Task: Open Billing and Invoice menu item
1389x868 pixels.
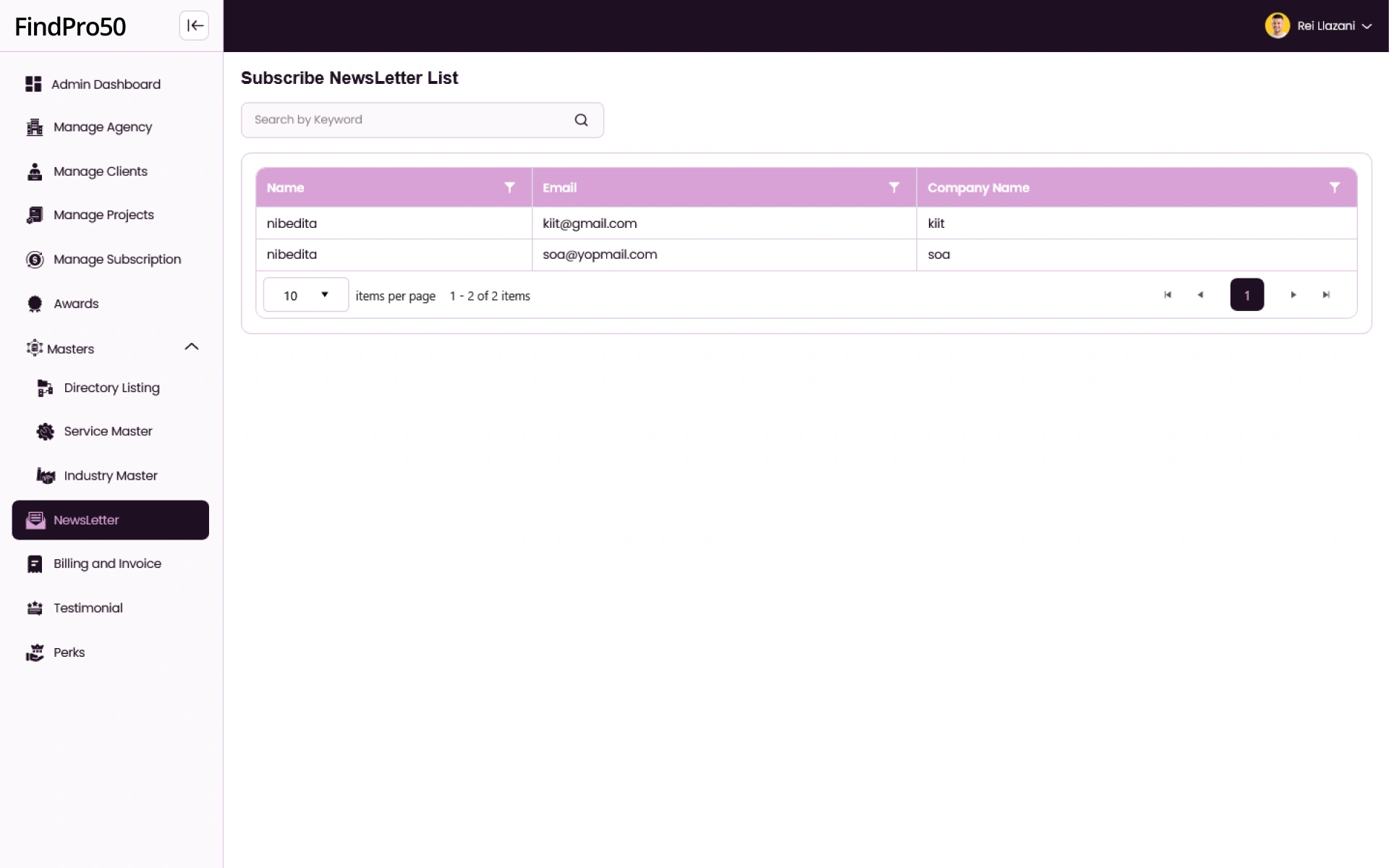Action: click(x=107, y=564)
